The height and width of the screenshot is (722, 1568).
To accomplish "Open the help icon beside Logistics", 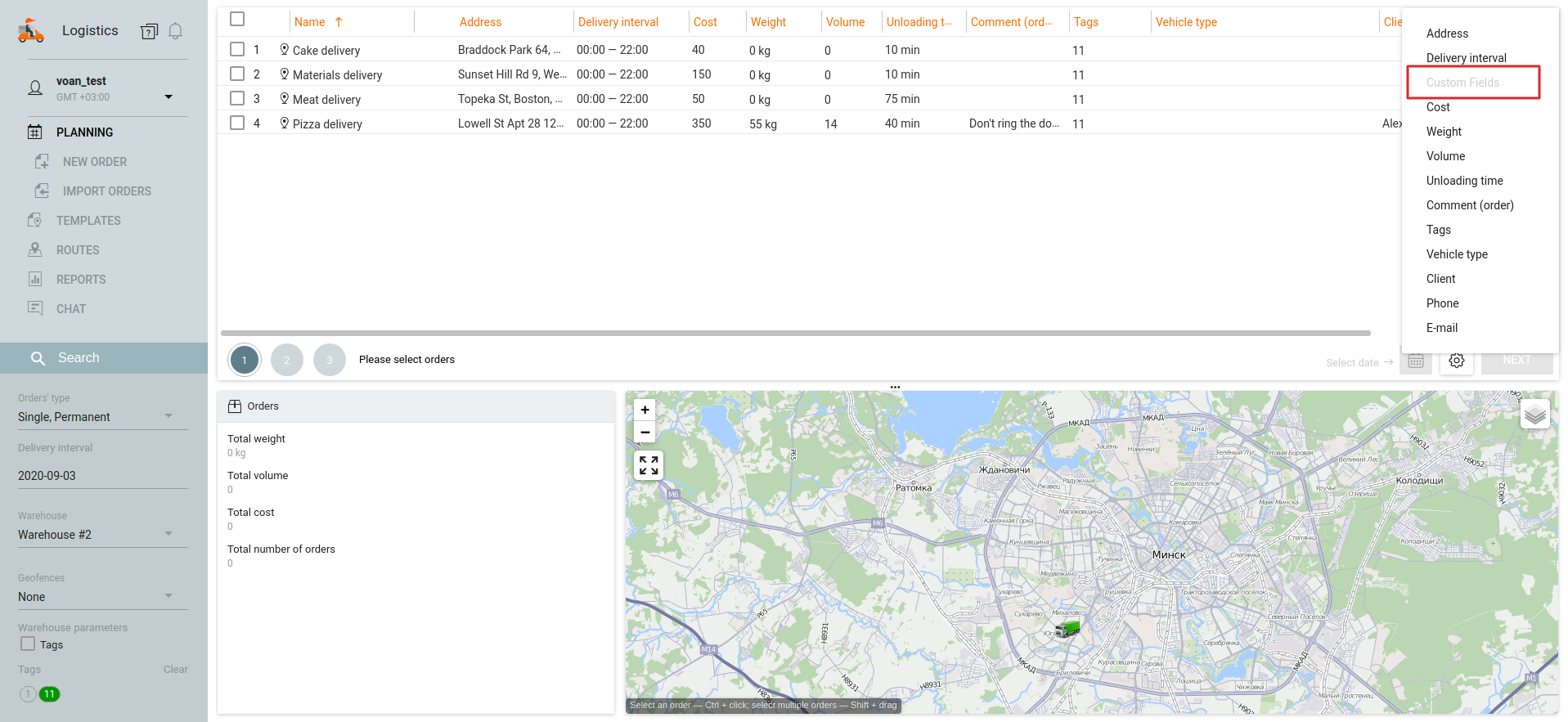I will (149, 32).
